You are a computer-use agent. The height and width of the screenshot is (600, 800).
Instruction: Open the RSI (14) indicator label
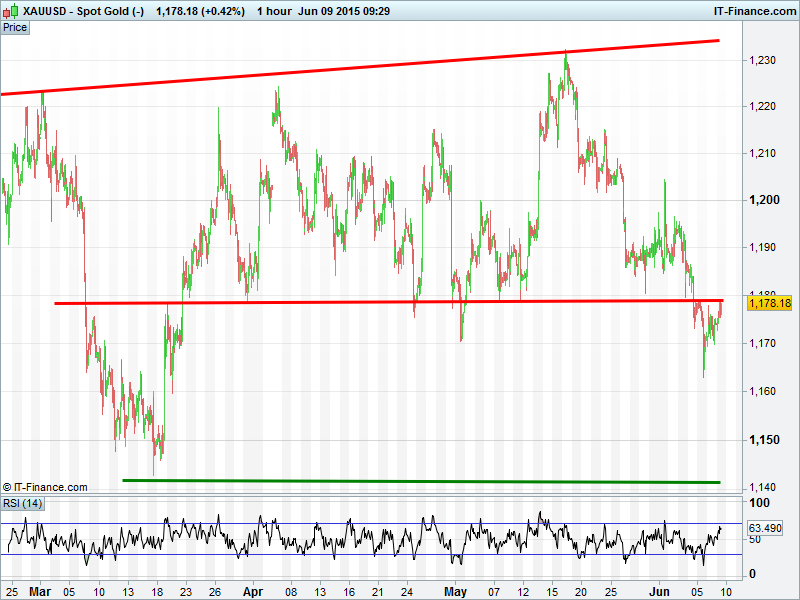[x=22, y=502]
